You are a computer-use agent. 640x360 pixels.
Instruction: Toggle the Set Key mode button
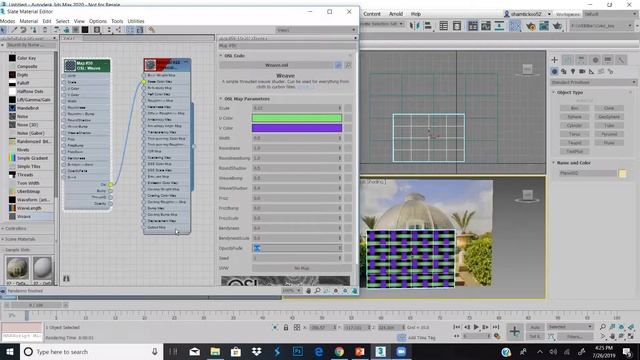click(535, 336)
